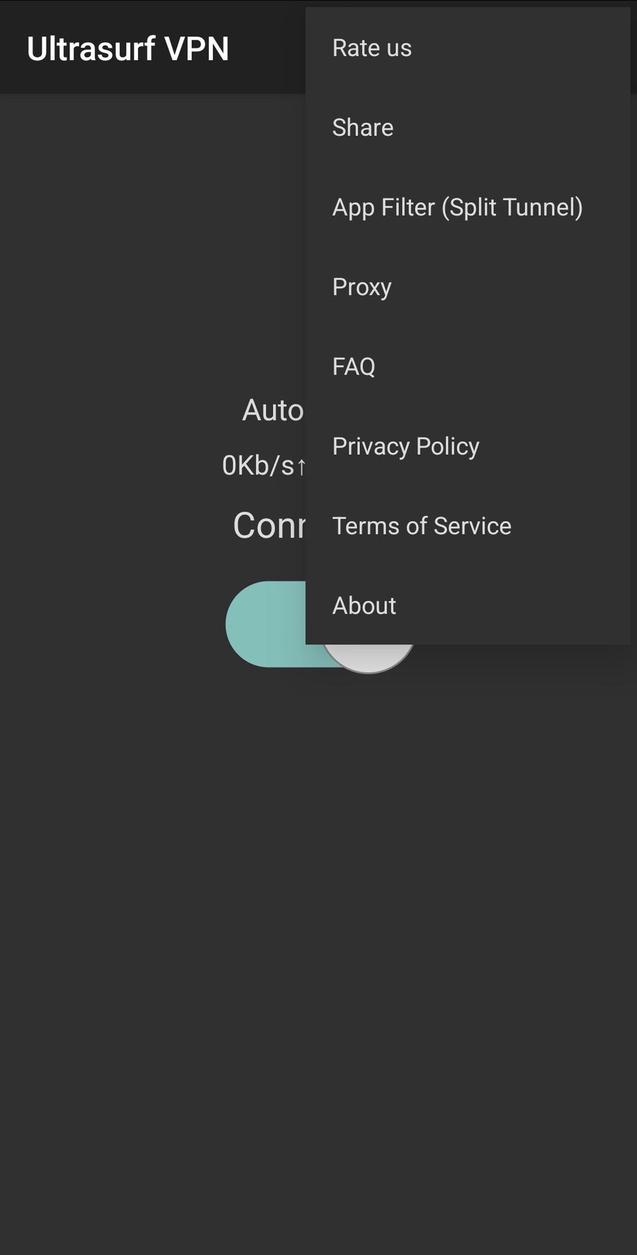The height and width of the screenshot is (1255, 637).
Task: Open the Rate us menu option
Action: [371, 47]
